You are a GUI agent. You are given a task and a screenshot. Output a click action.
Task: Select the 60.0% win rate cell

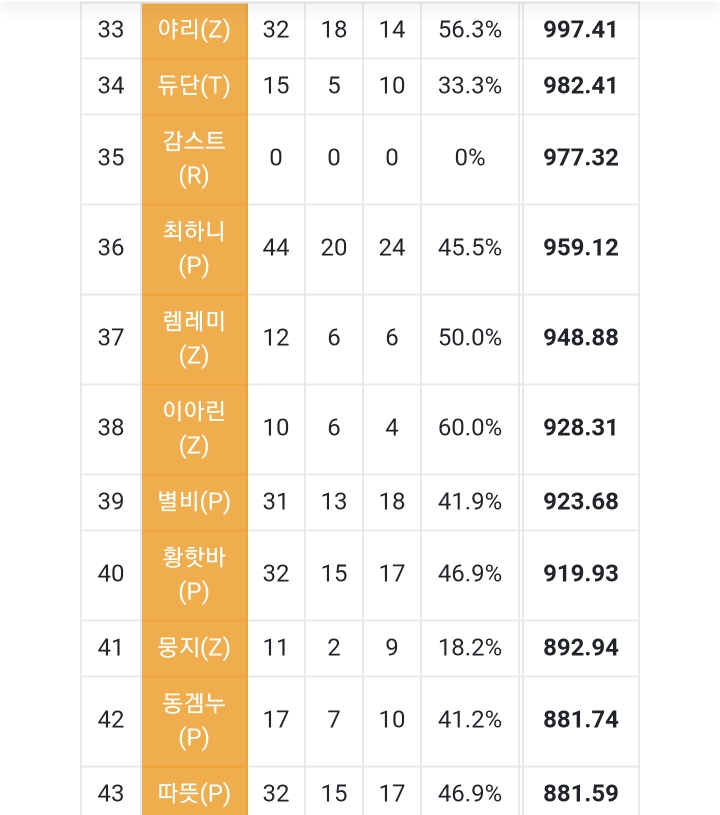click(x=469, y=428)
